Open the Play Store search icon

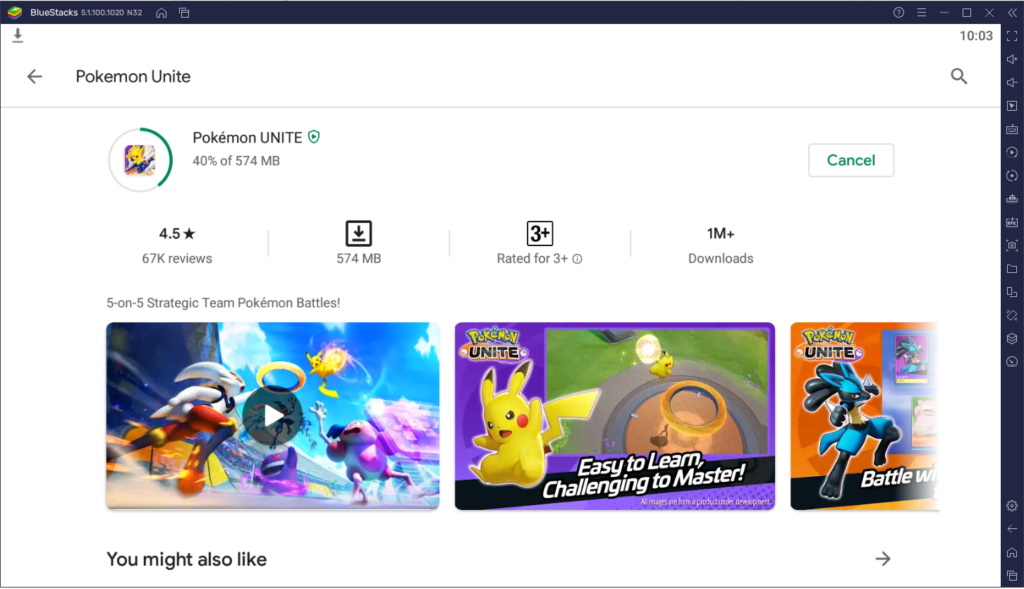click(959, 76)
